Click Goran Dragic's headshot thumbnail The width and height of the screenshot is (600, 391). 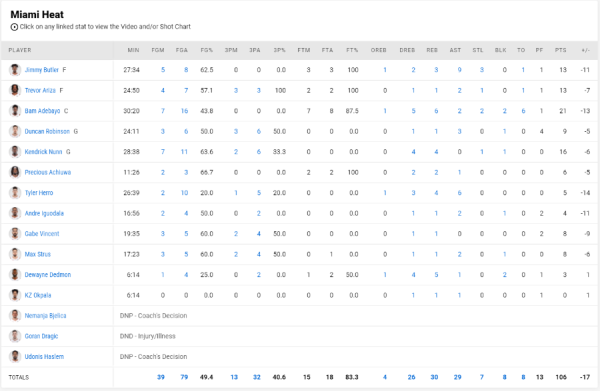(x=15, y=336)
